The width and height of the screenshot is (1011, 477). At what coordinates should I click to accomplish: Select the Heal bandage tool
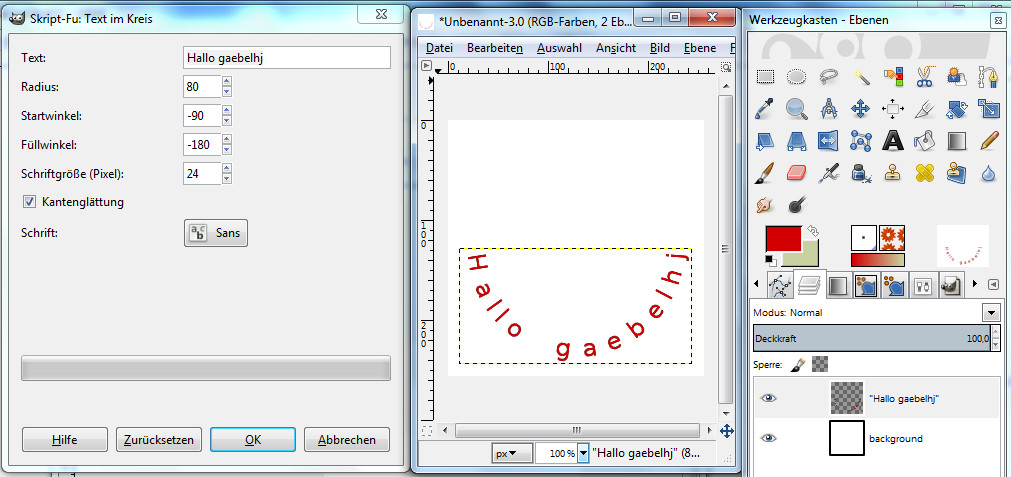[924, 173]
